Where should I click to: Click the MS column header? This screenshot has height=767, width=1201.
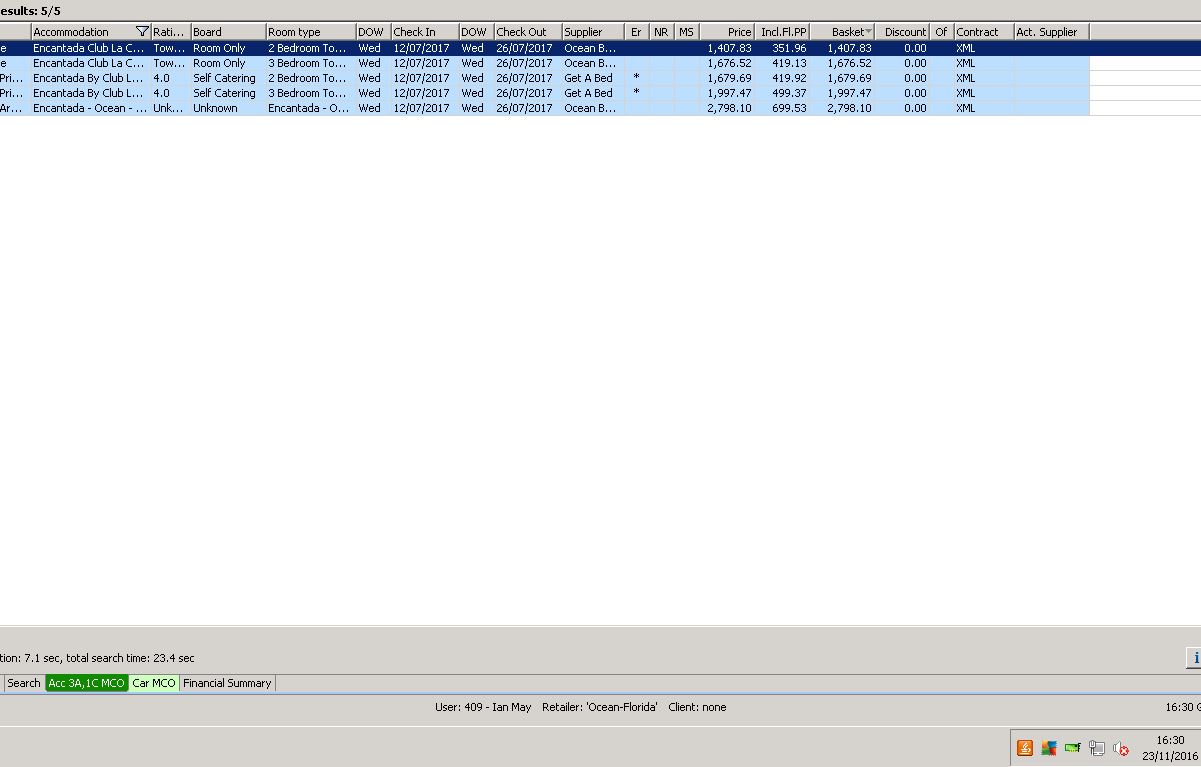(686, 32)
